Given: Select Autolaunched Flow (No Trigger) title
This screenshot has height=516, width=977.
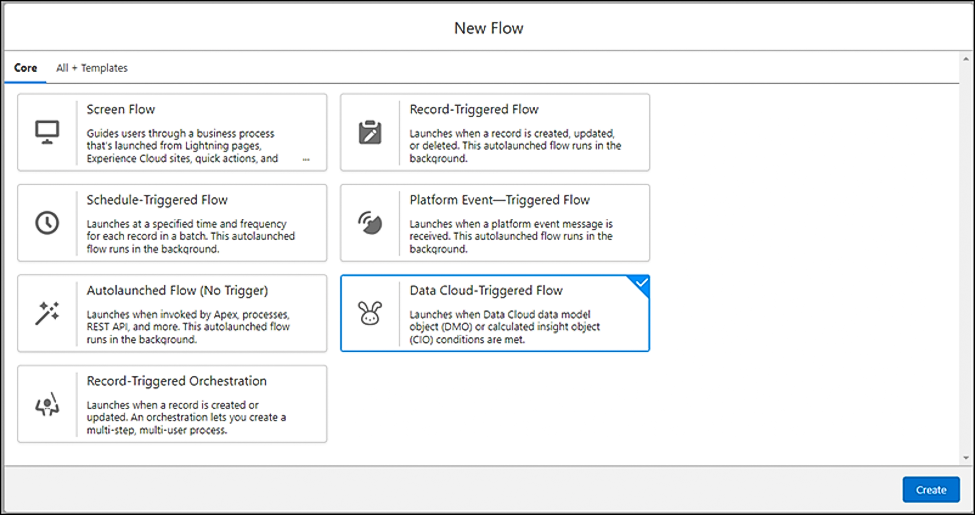Looking at the screenshot, I should click(x=177, y=290).
